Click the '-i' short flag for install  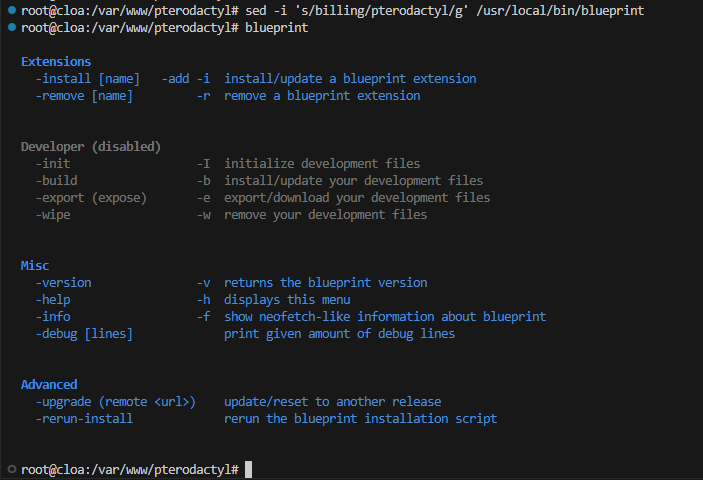[x=203, y=79]
